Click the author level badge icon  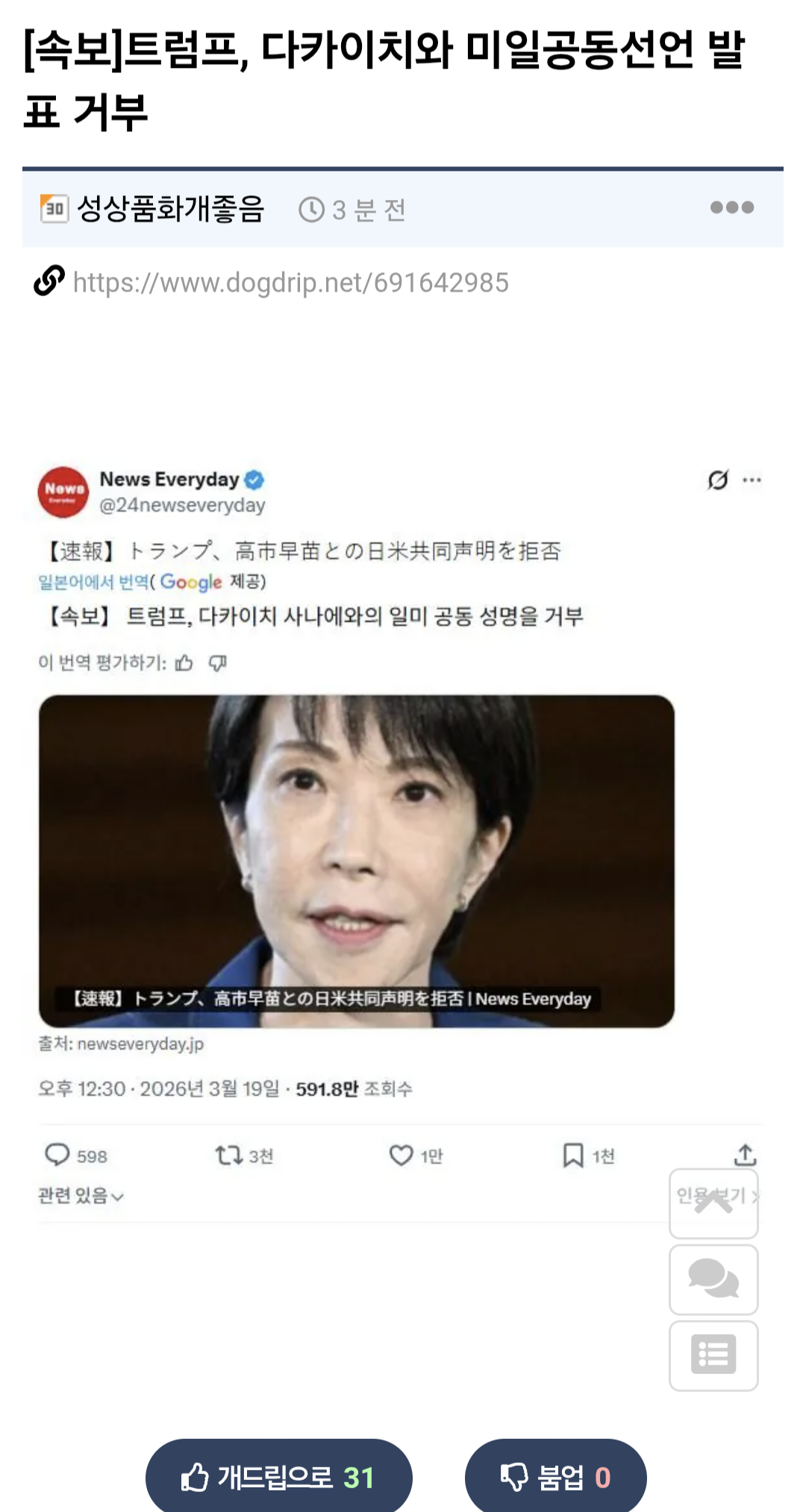54,208
